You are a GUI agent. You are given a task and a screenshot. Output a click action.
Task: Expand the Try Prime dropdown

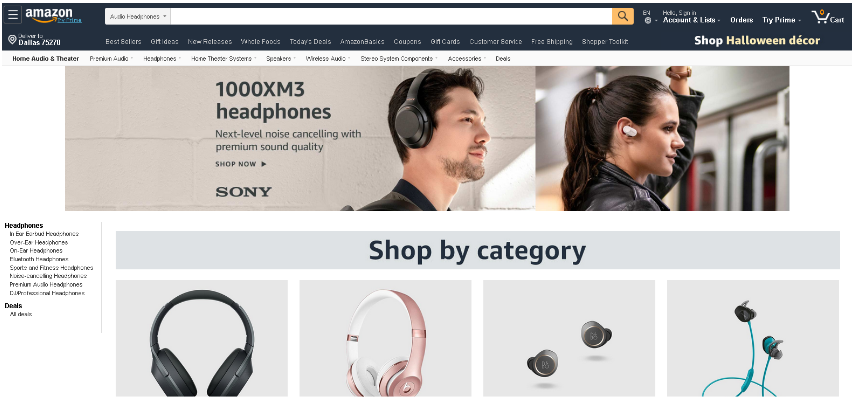point(781,20)
